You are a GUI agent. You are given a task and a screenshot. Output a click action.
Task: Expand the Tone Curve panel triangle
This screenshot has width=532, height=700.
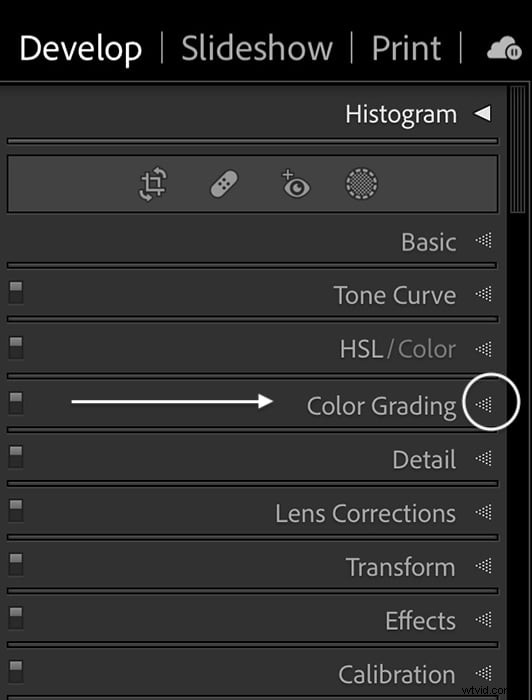pos(483,294)
